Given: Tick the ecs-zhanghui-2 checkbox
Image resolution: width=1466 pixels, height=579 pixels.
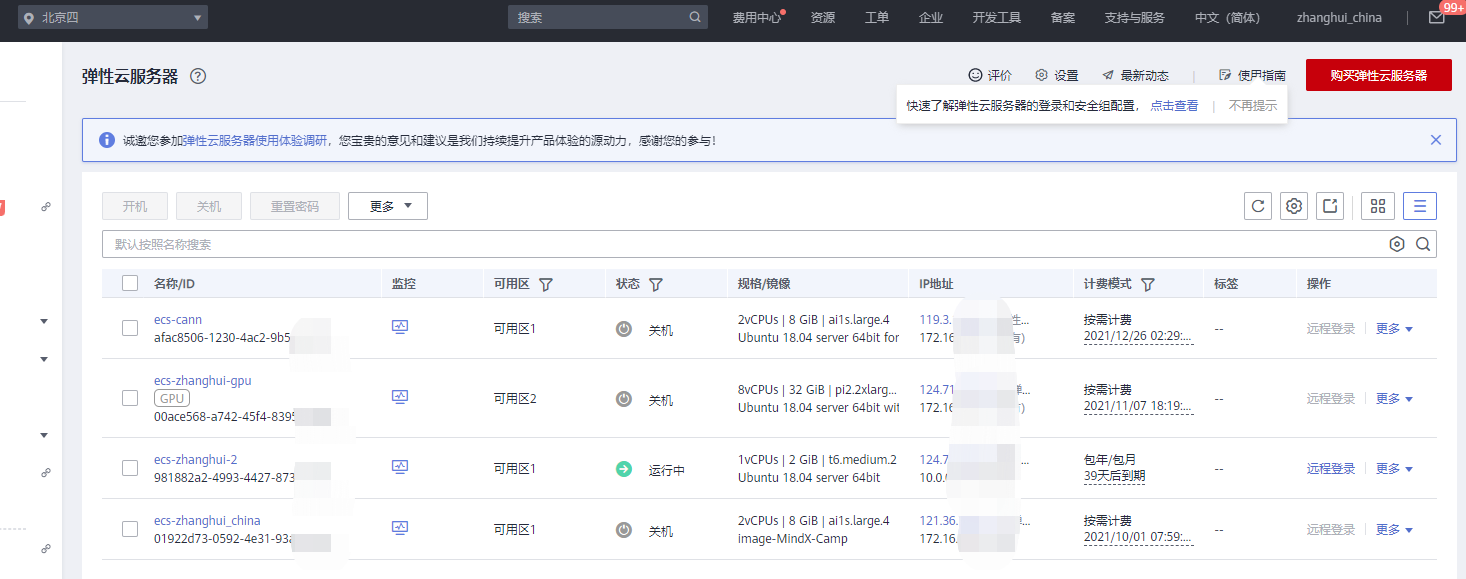Looking at the screenshot, I should click(x=130, y=468).
